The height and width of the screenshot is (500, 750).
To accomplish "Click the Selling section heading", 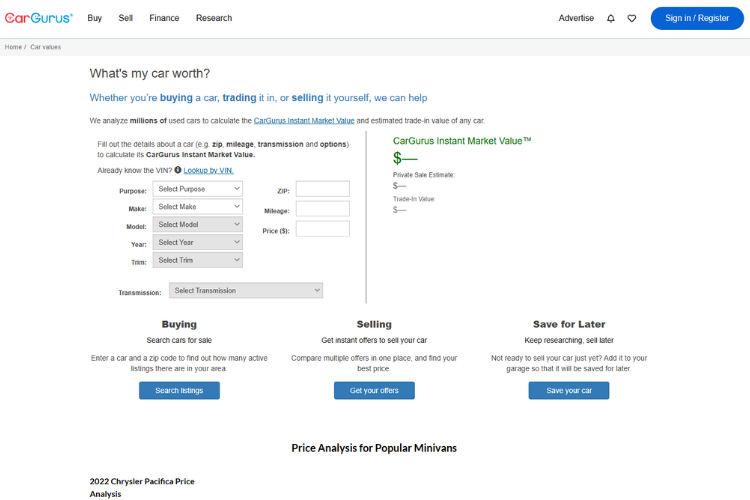I will tap(374, 324).
